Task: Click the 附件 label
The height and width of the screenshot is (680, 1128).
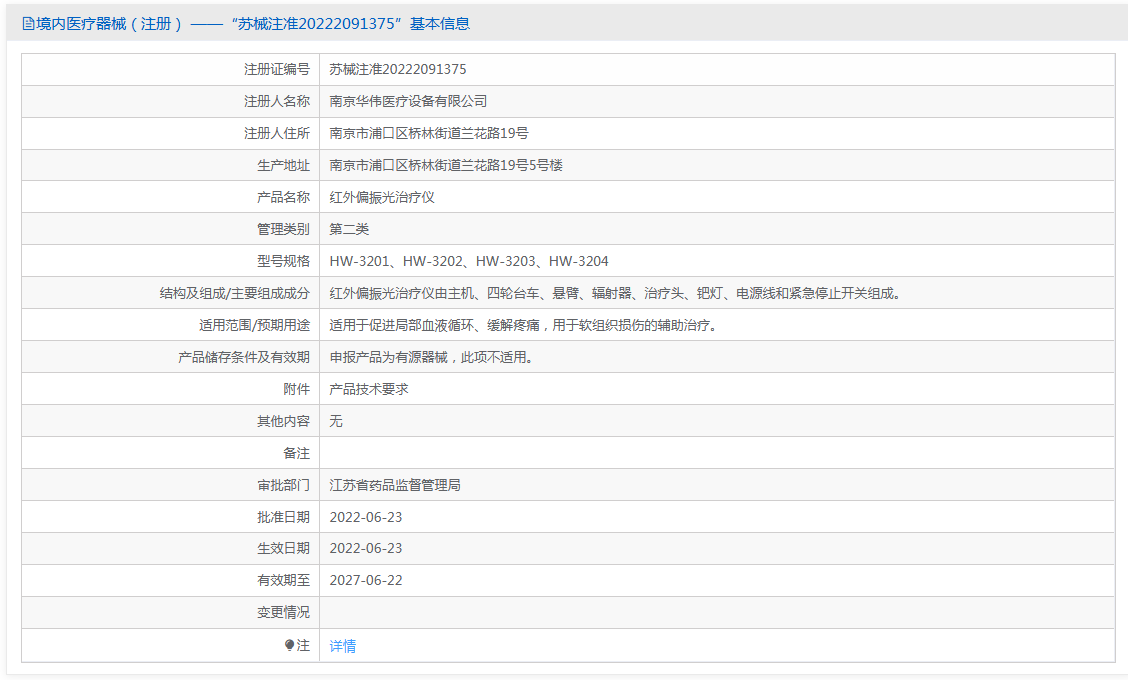Action: tap(296, 389)
